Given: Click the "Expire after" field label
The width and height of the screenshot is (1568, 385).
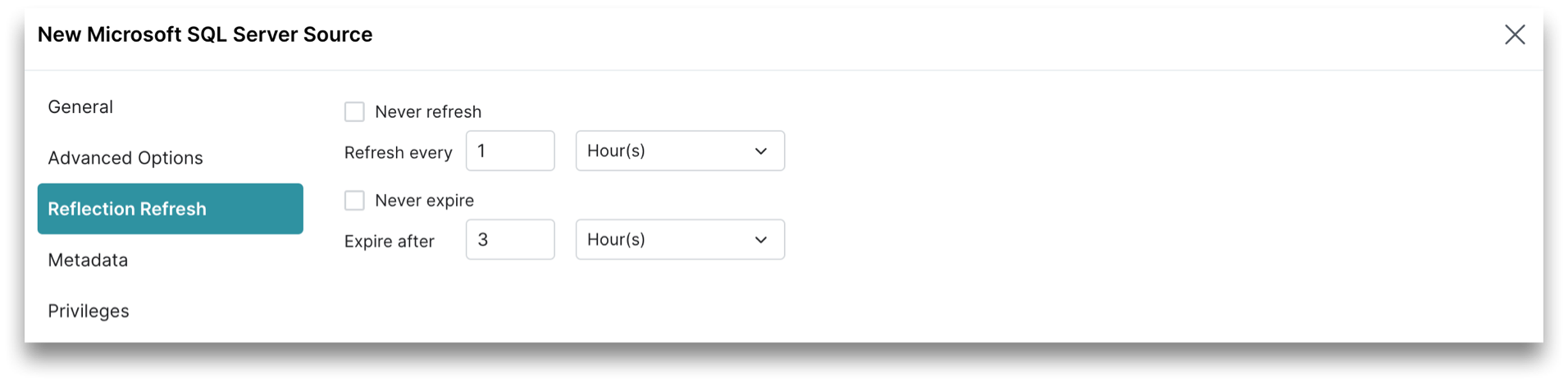Looking at the screenshot, I should click(389, 242).
